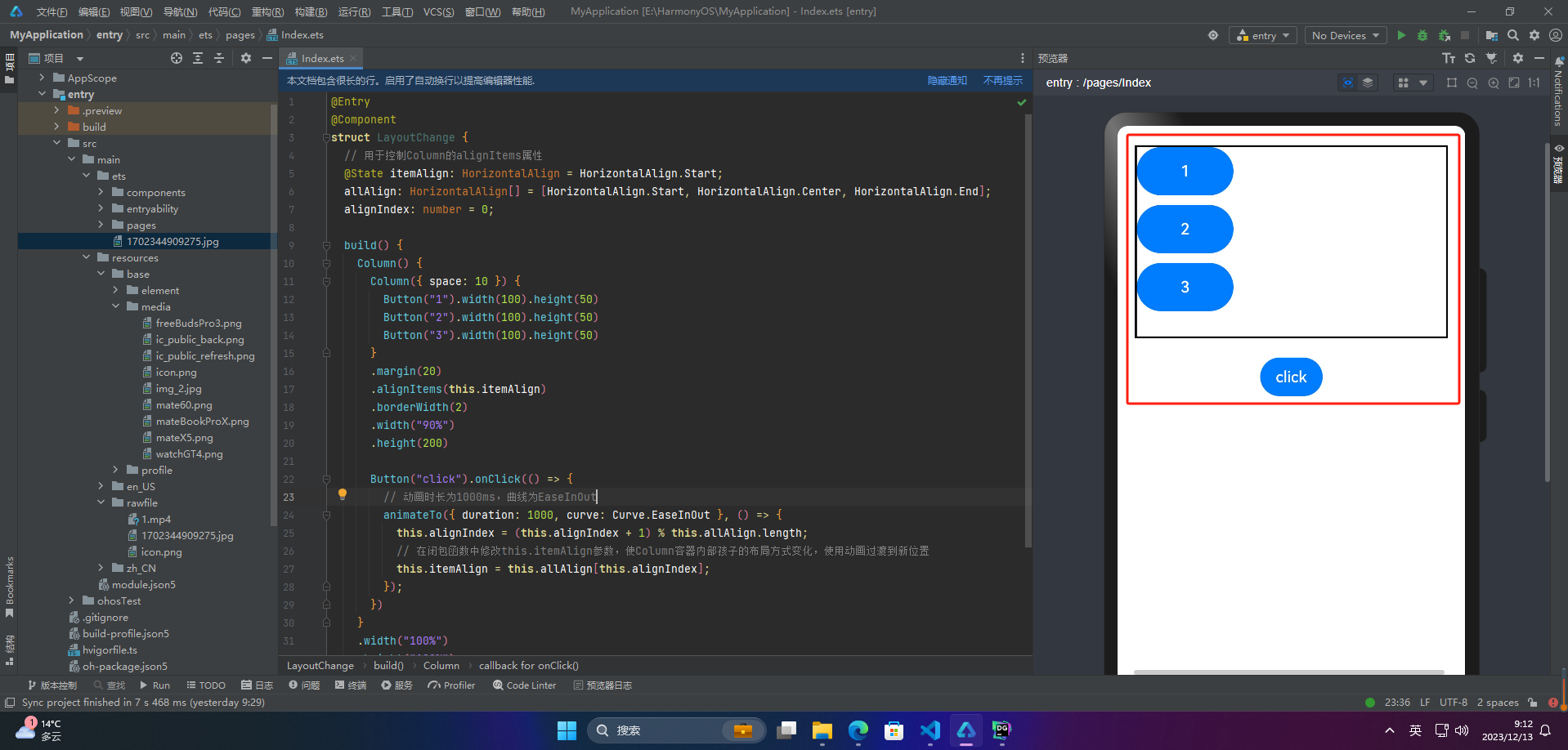This screenshot has width=1568, height=750.
Task: Click the editor vertical scrollbar
Action: point(1028,331)
